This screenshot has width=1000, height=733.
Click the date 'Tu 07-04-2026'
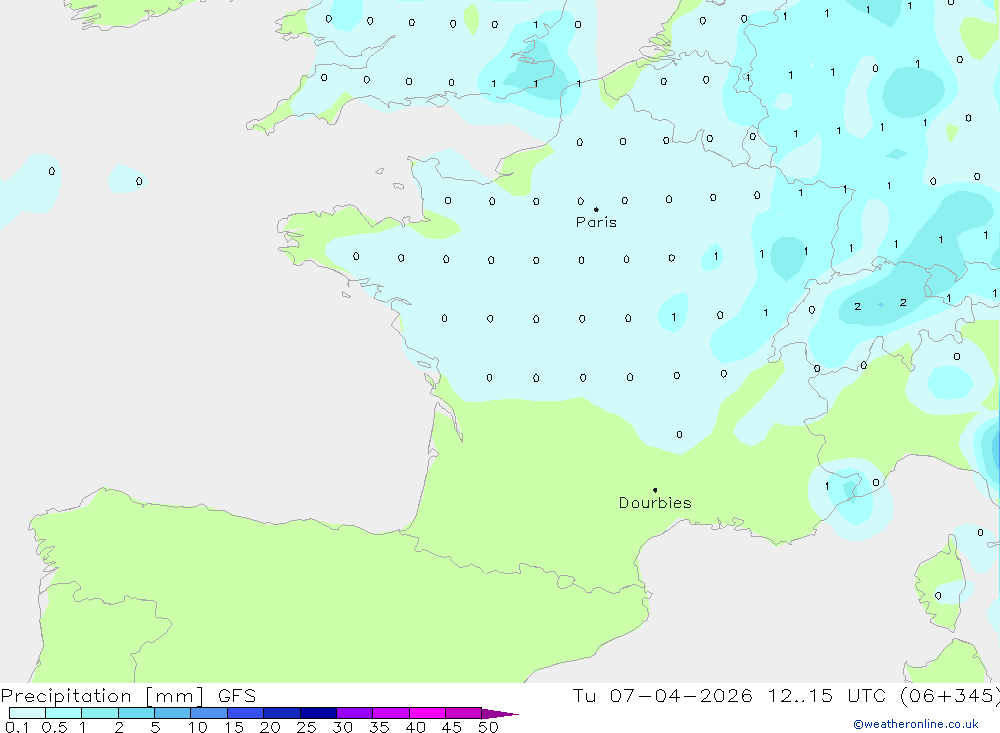coord(662,696)
